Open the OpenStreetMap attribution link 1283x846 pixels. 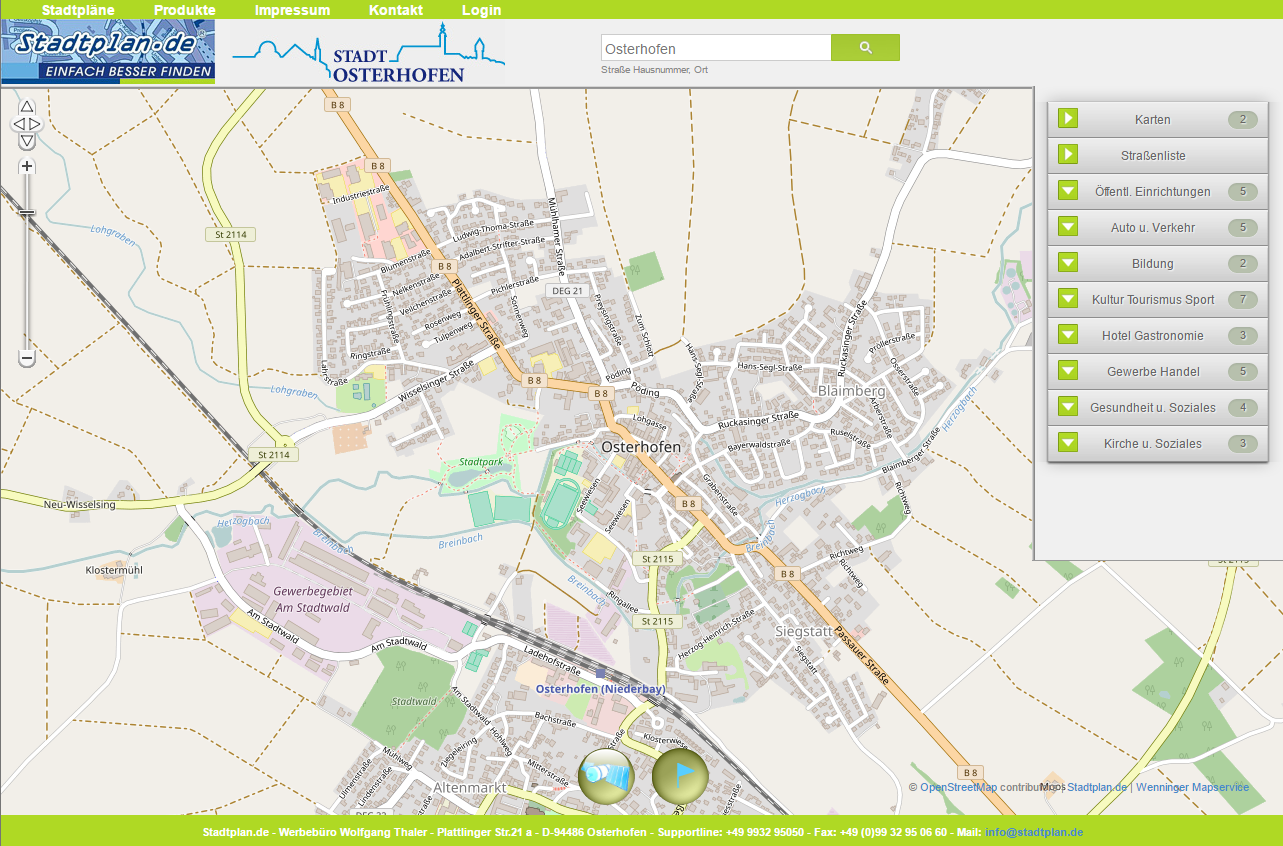coord(958,787)
